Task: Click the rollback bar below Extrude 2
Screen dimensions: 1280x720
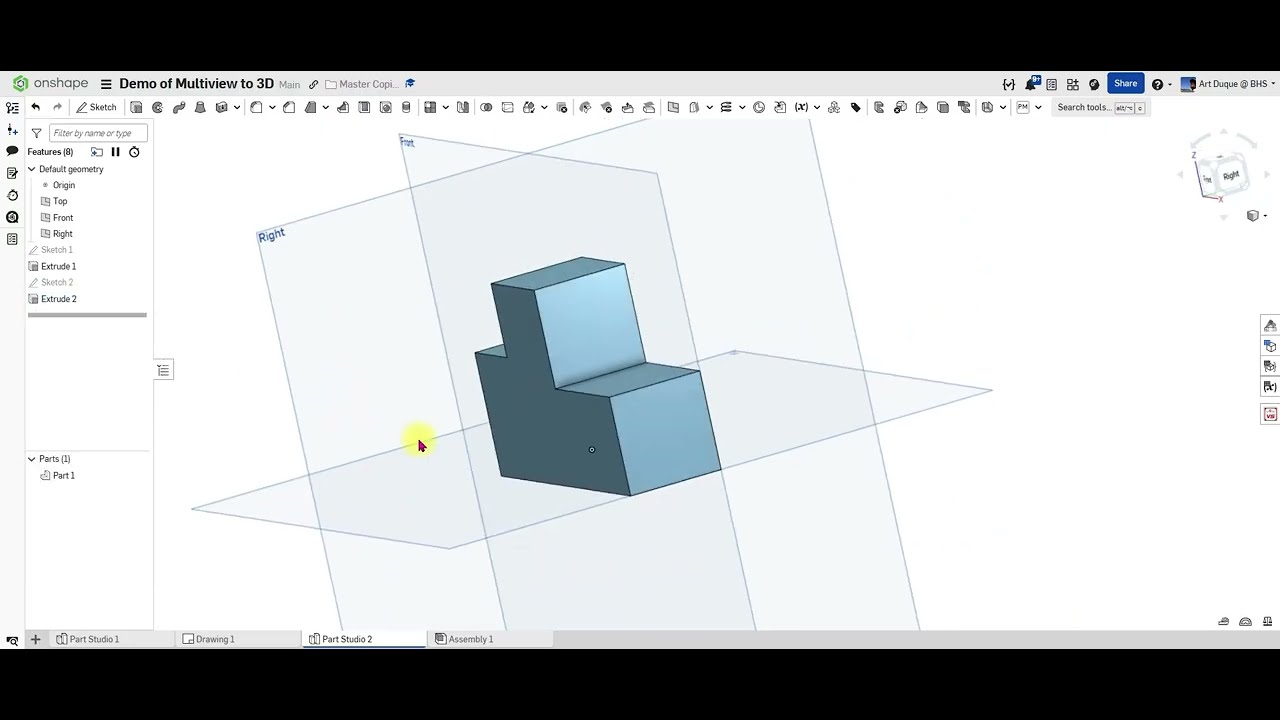Action: 87,315
